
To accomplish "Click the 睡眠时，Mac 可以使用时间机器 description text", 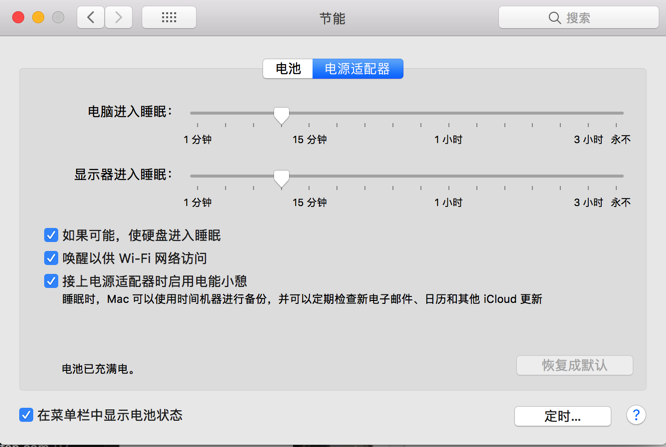I will (x=302, y=299).
